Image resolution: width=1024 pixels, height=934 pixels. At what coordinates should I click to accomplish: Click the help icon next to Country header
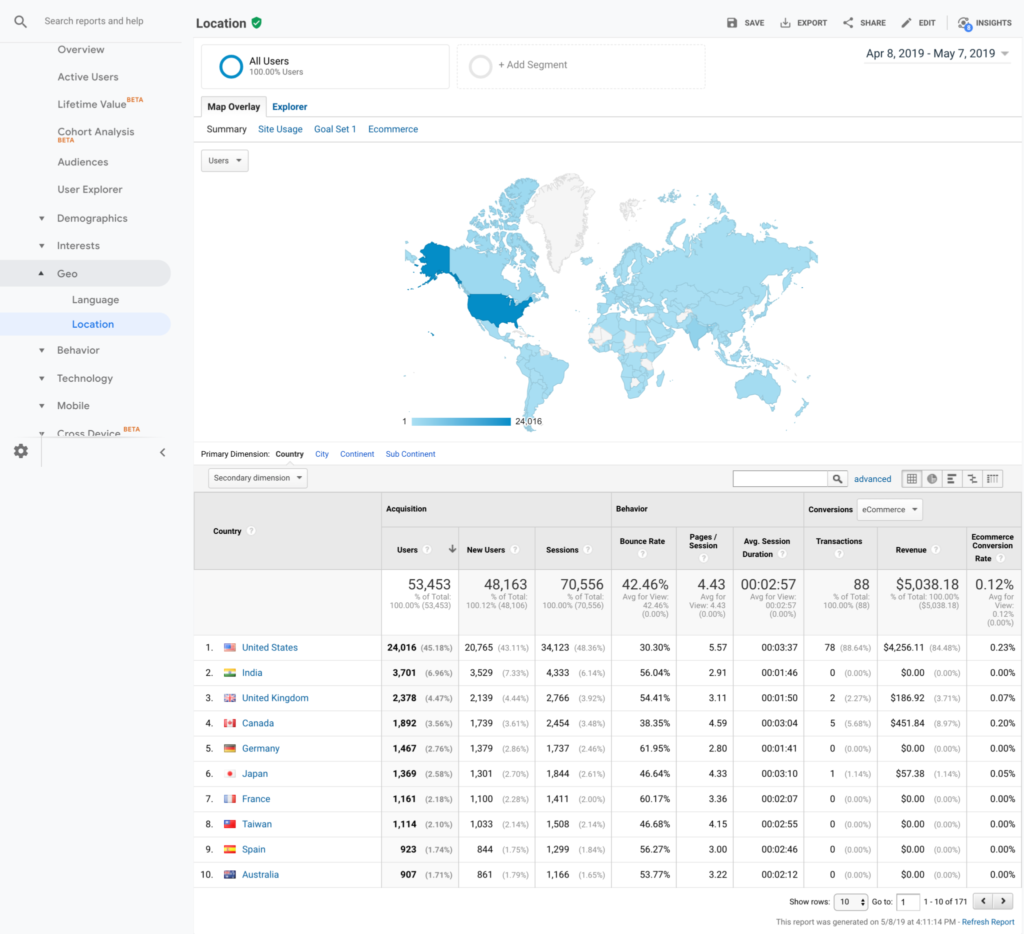[251, 531]
